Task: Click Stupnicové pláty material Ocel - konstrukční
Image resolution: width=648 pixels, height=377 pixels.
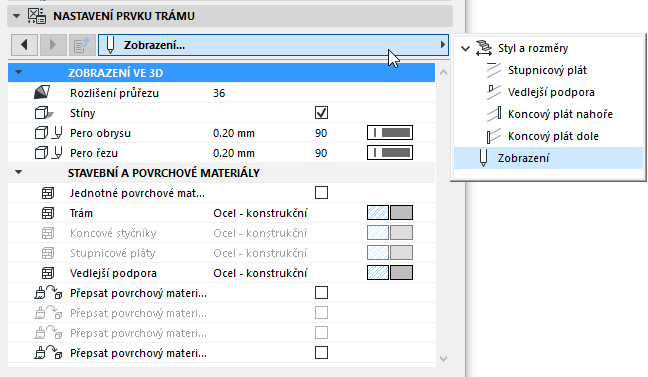Action: (x=260, y=253)
